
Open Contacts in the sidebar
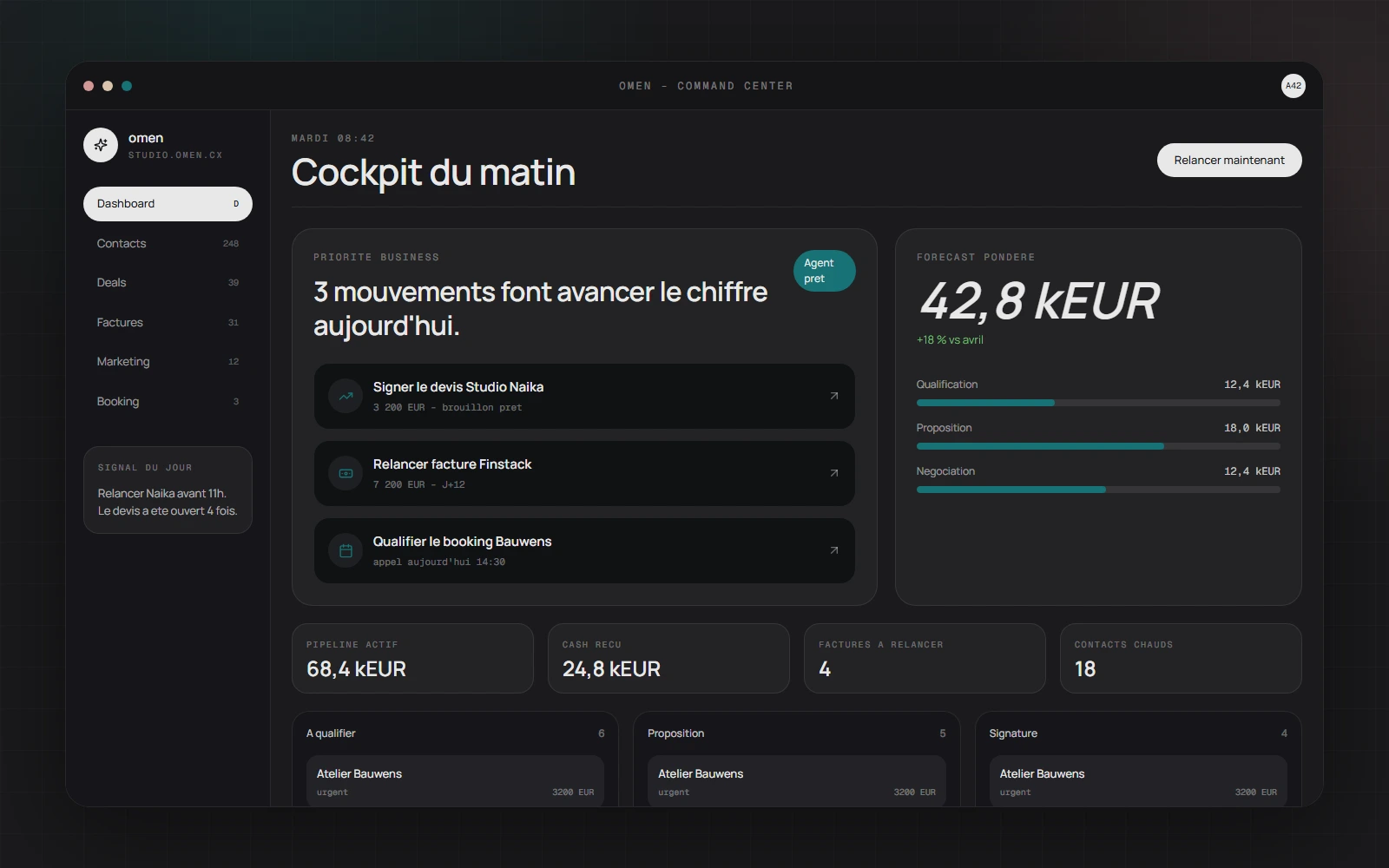pos(168,243)
